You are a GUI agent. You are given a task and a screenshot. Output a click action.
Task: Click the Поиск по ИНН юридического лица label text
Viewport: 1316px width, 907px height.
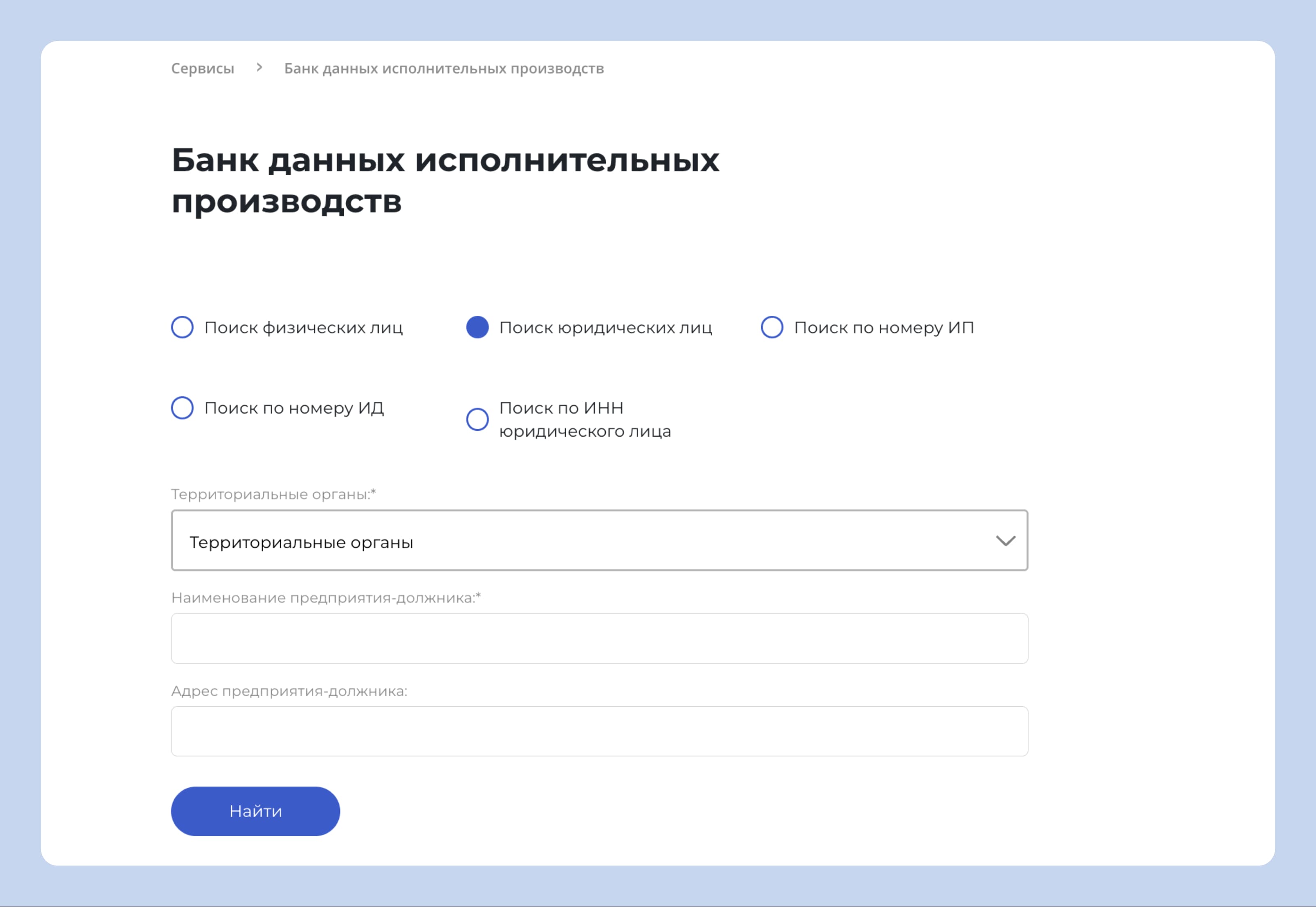tap(585, 419)
